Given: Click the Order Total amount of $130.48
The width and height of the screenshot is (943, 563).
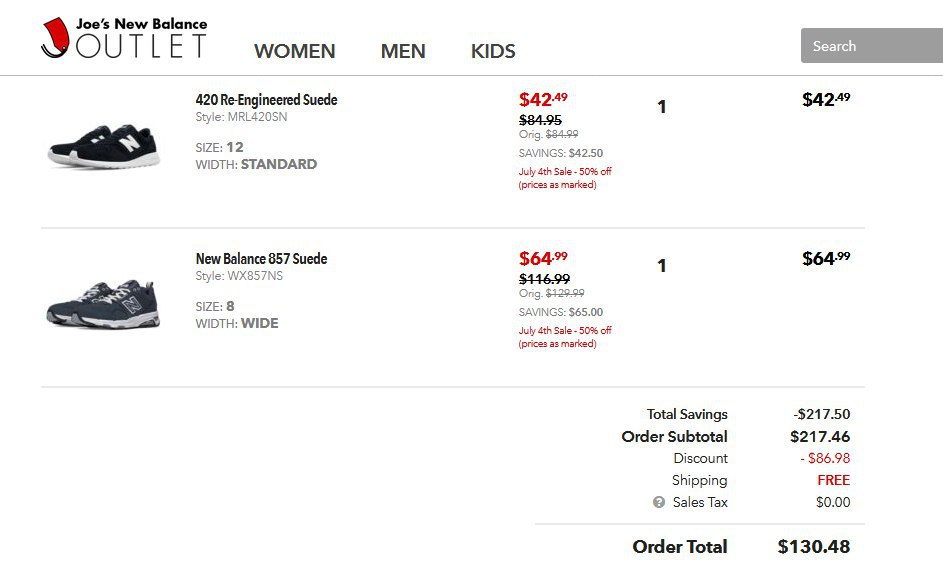Looking at the screenshot, I should 814,546.
